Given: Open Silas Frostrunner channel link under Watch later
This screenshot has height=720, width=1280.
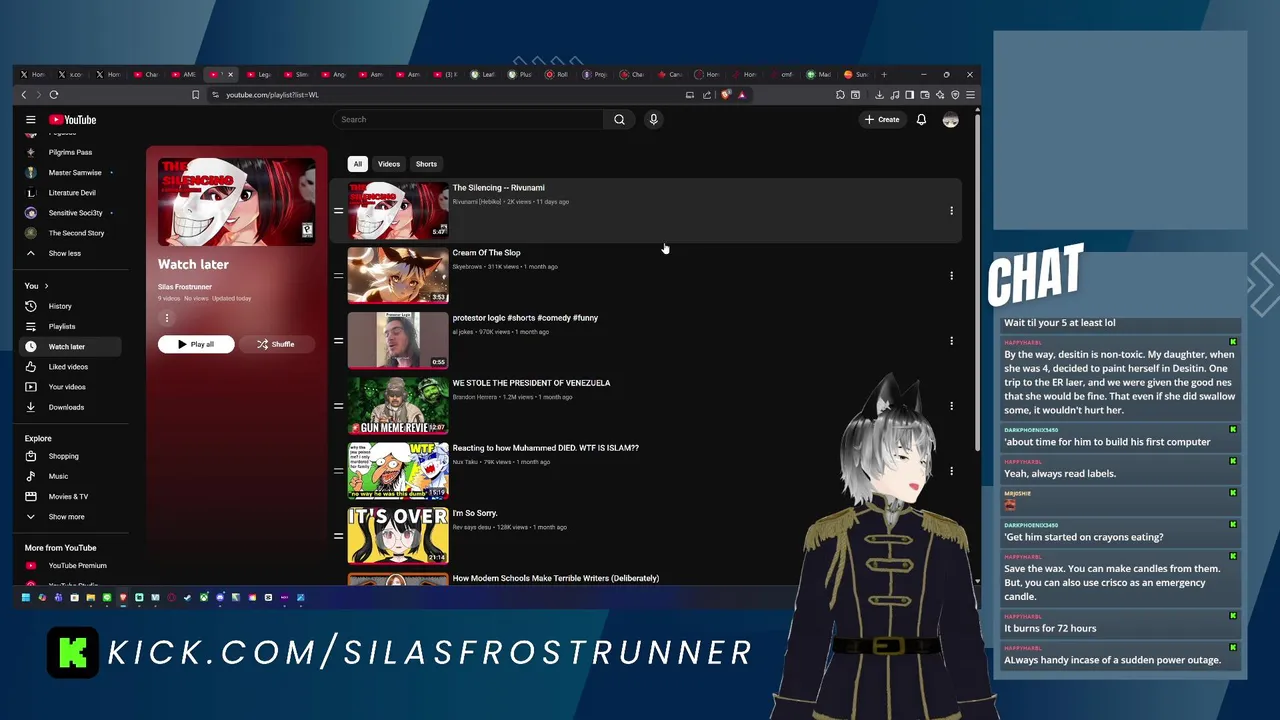Looking at the screenshot, I should (x=185, y=287).
